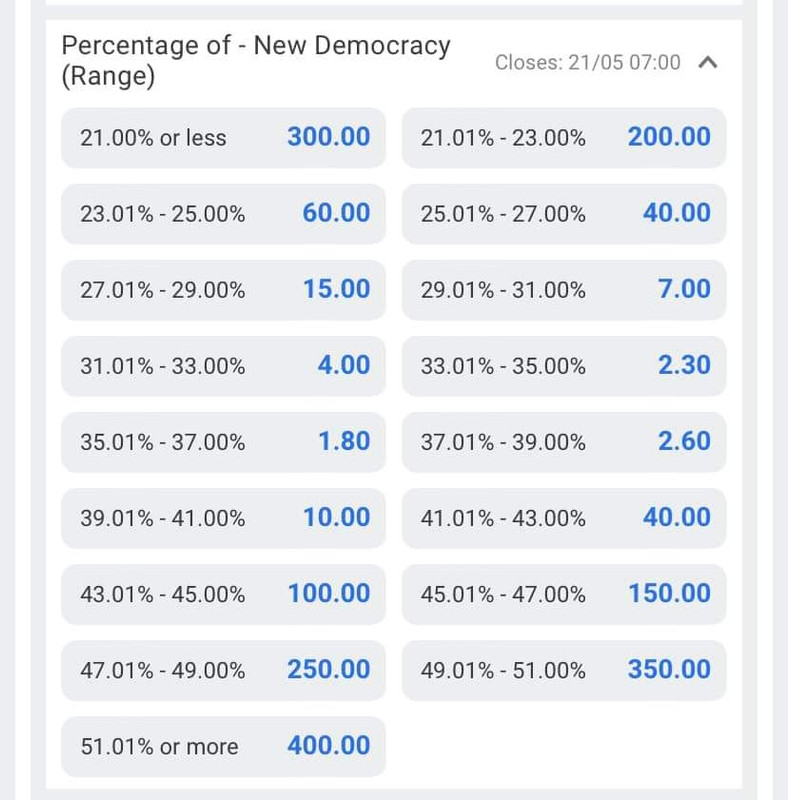The width and height of the screenshot is (788, 800).
Task: Select 21.00% or less at 300.00
Action: point(223,138)
